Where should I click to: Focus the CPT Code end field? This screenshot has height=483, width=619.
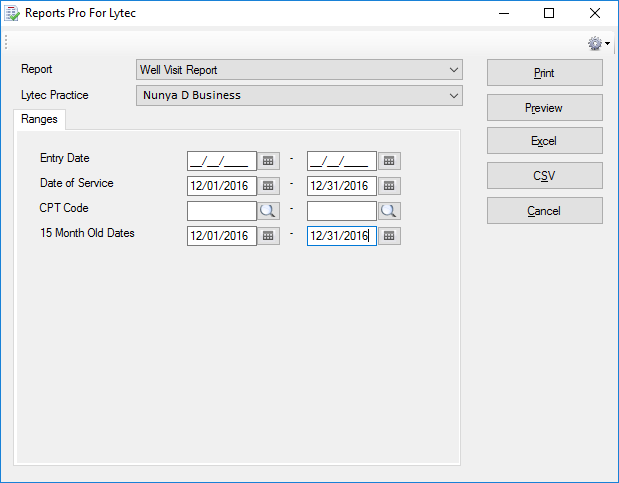pos(342,211)
